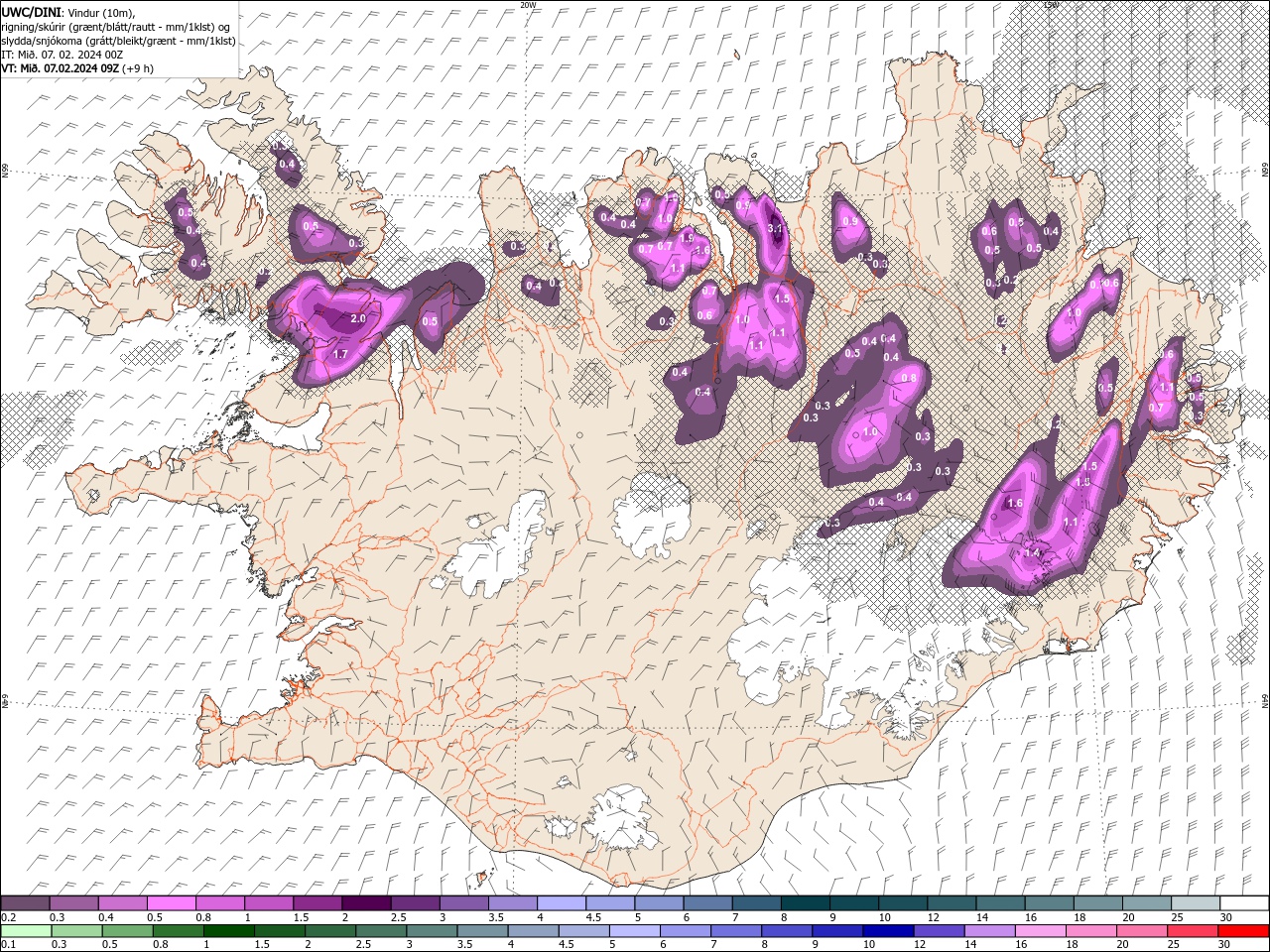Pick the violet 14 swatch in rain scale
This screenshot has width=1270, height=952.
pyautogui.click(x=989, y=931)
